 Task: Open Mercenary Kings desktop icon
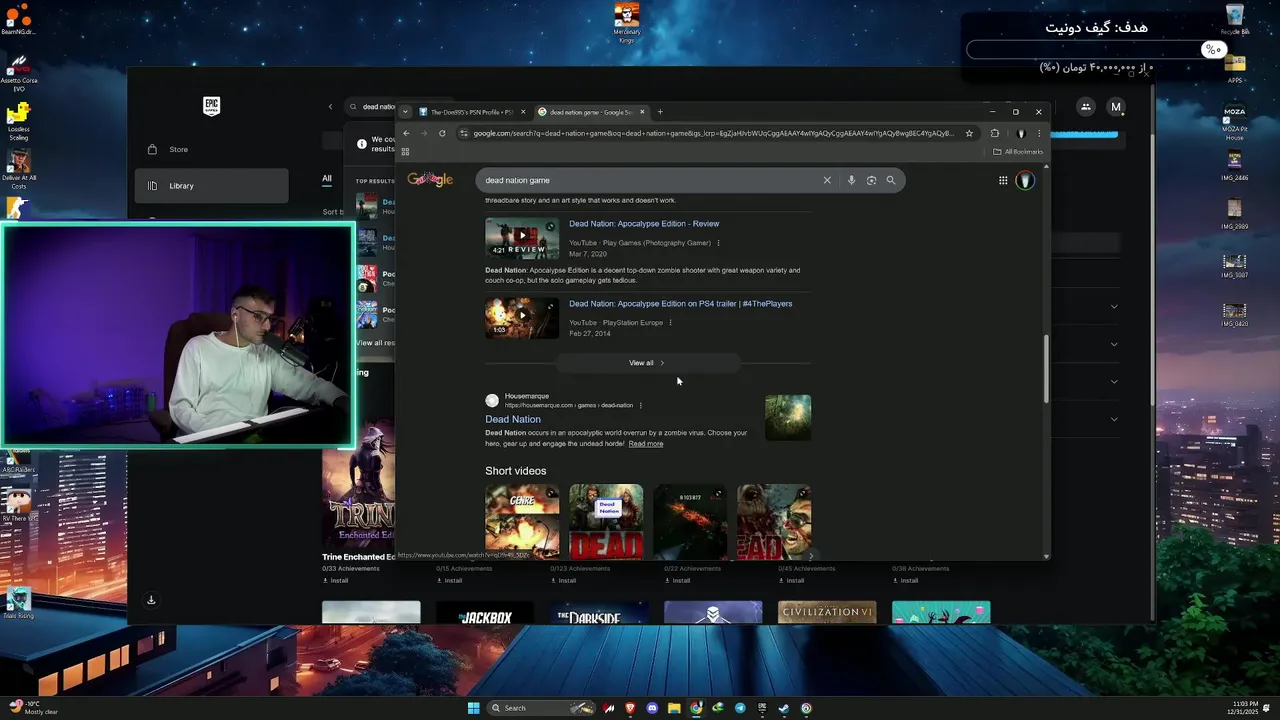627,22
